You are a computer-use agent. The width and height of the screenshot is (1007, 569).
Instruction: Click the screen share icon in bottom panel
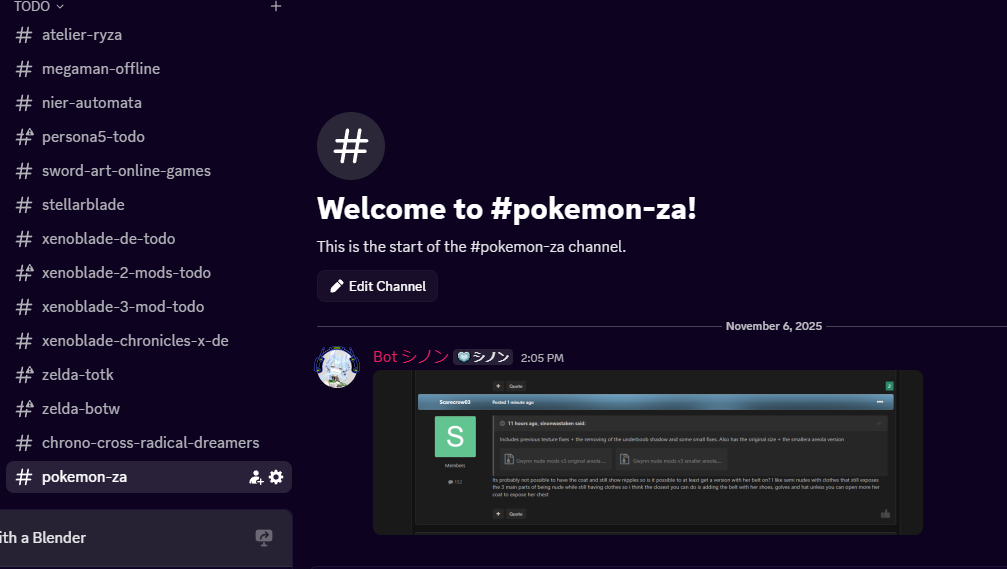[264, 538]
